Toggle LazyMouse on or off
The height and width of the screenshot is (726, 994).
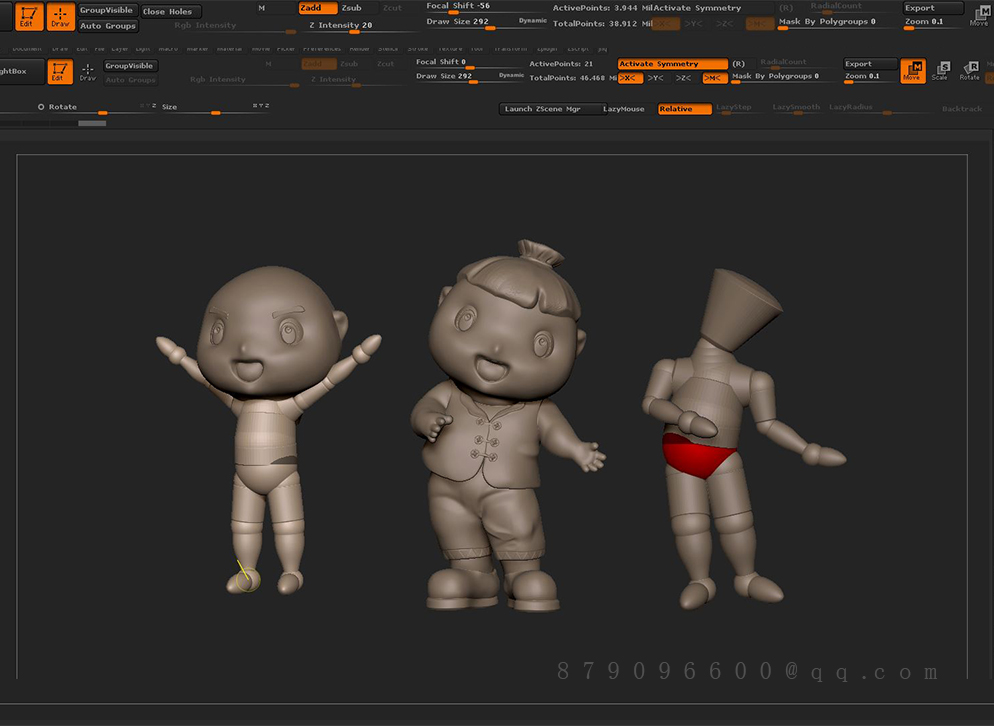623,109
